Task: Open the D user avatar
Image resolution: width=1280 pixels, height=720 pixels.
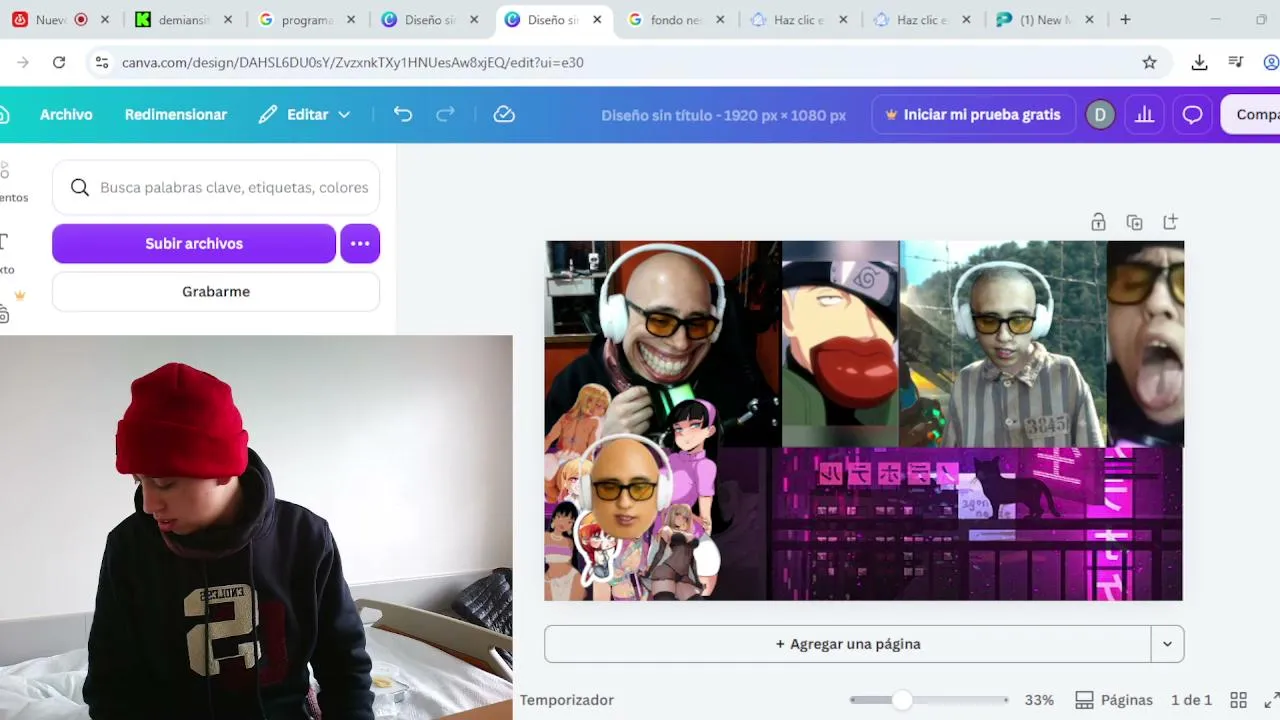Action: 1100,115
